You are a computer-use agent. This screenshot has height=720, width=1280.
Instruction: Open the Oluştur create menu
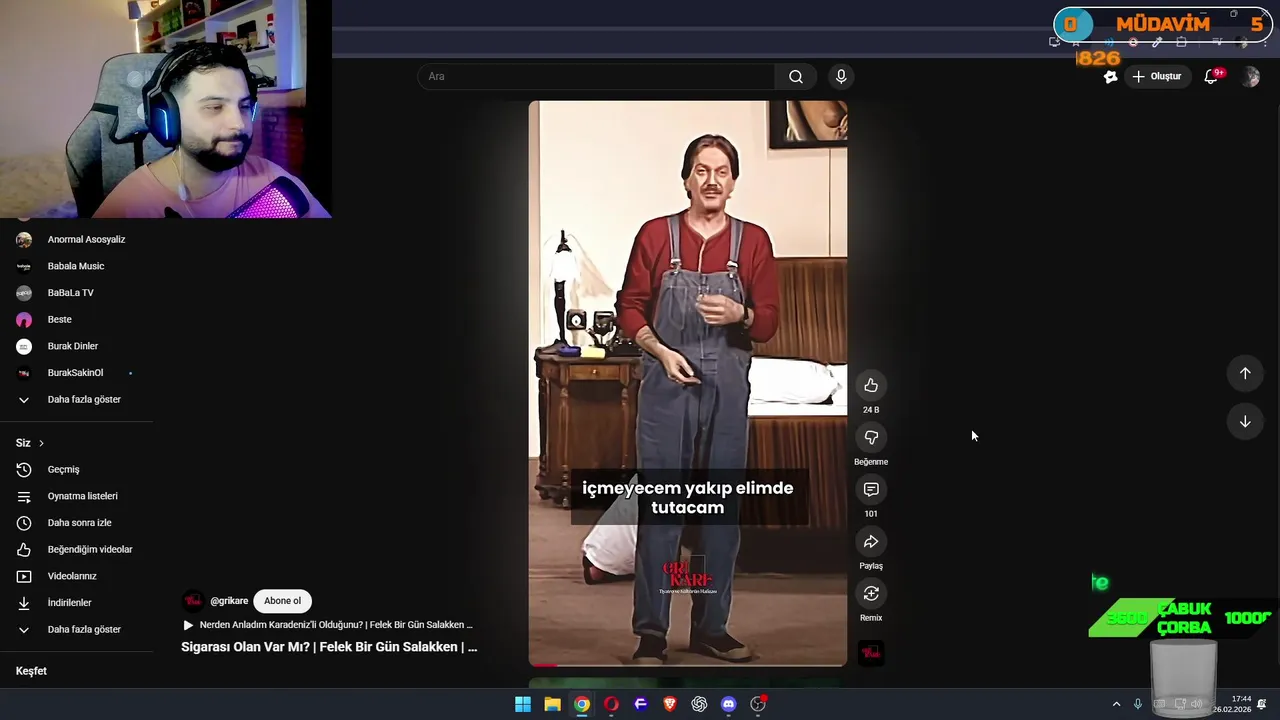pyautogui.click(x=1156, y=76)
